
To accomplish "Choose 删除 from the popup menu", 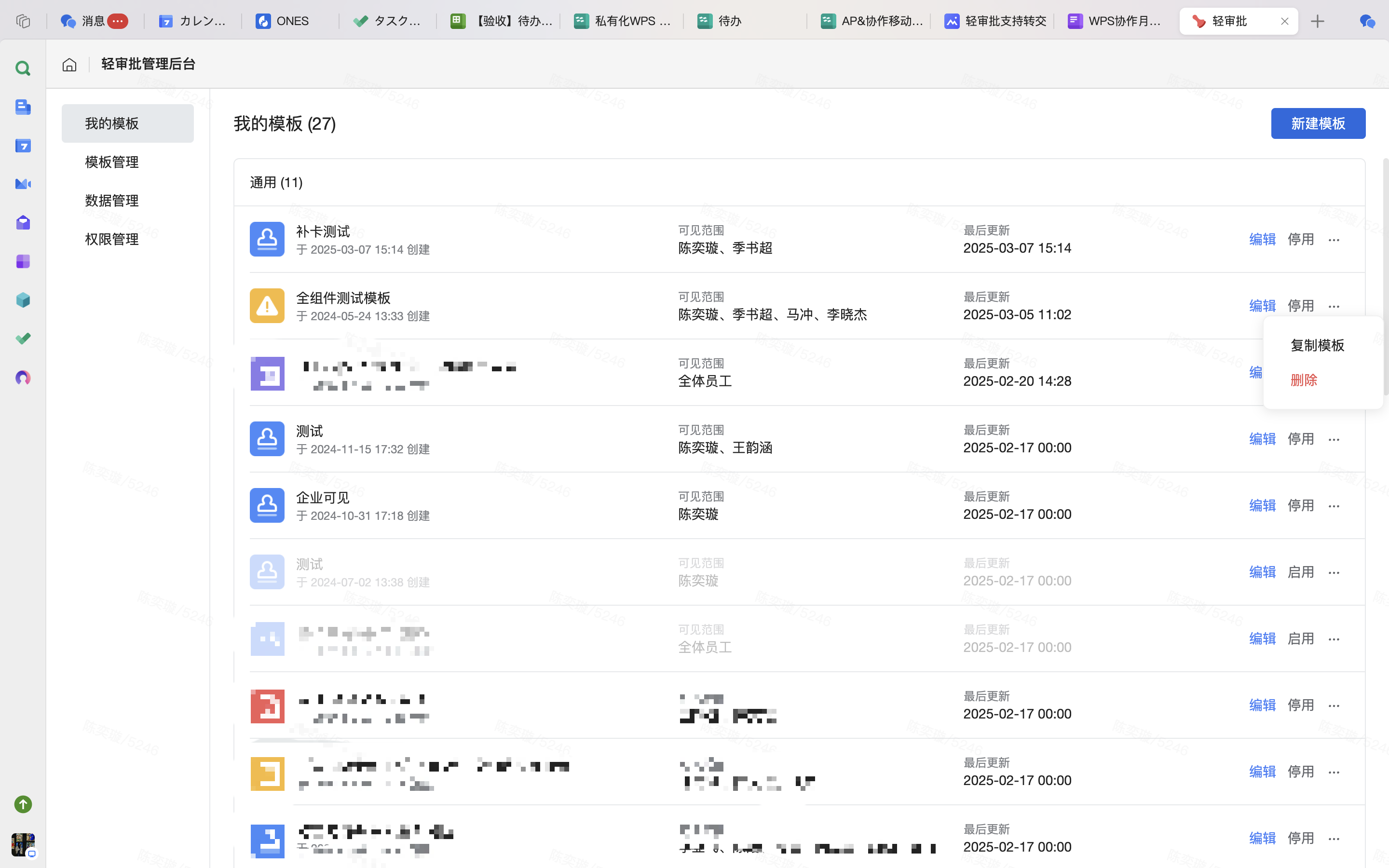I will pos(1304,380).
